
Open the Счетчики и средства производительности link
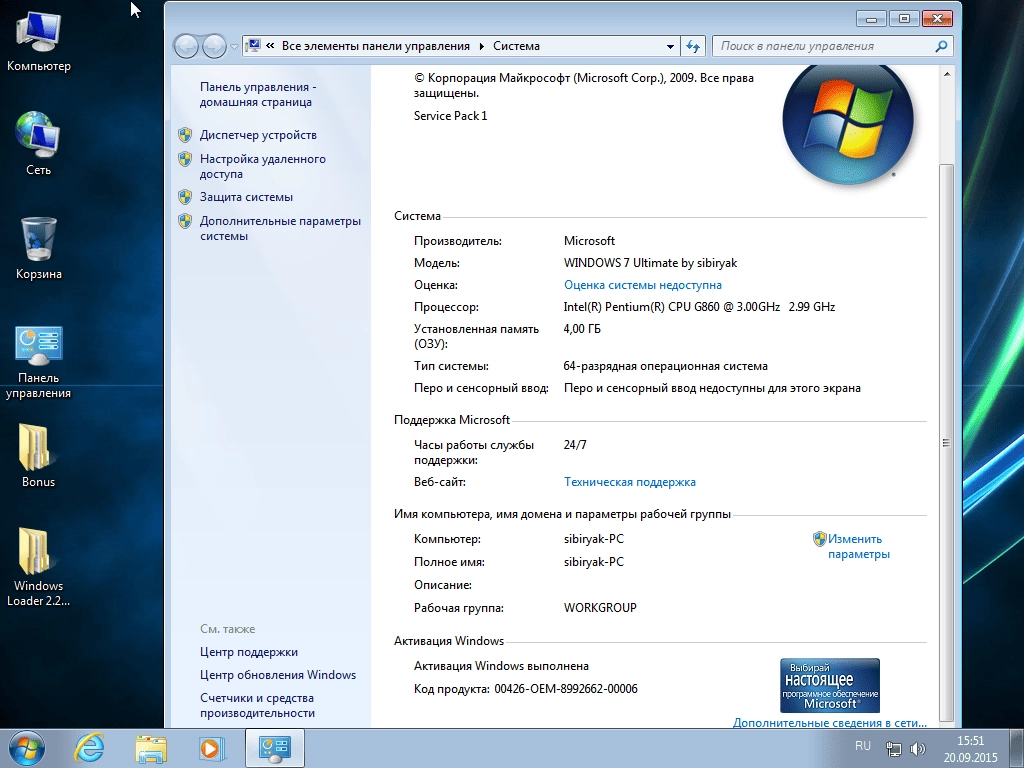tap(257, 705)
